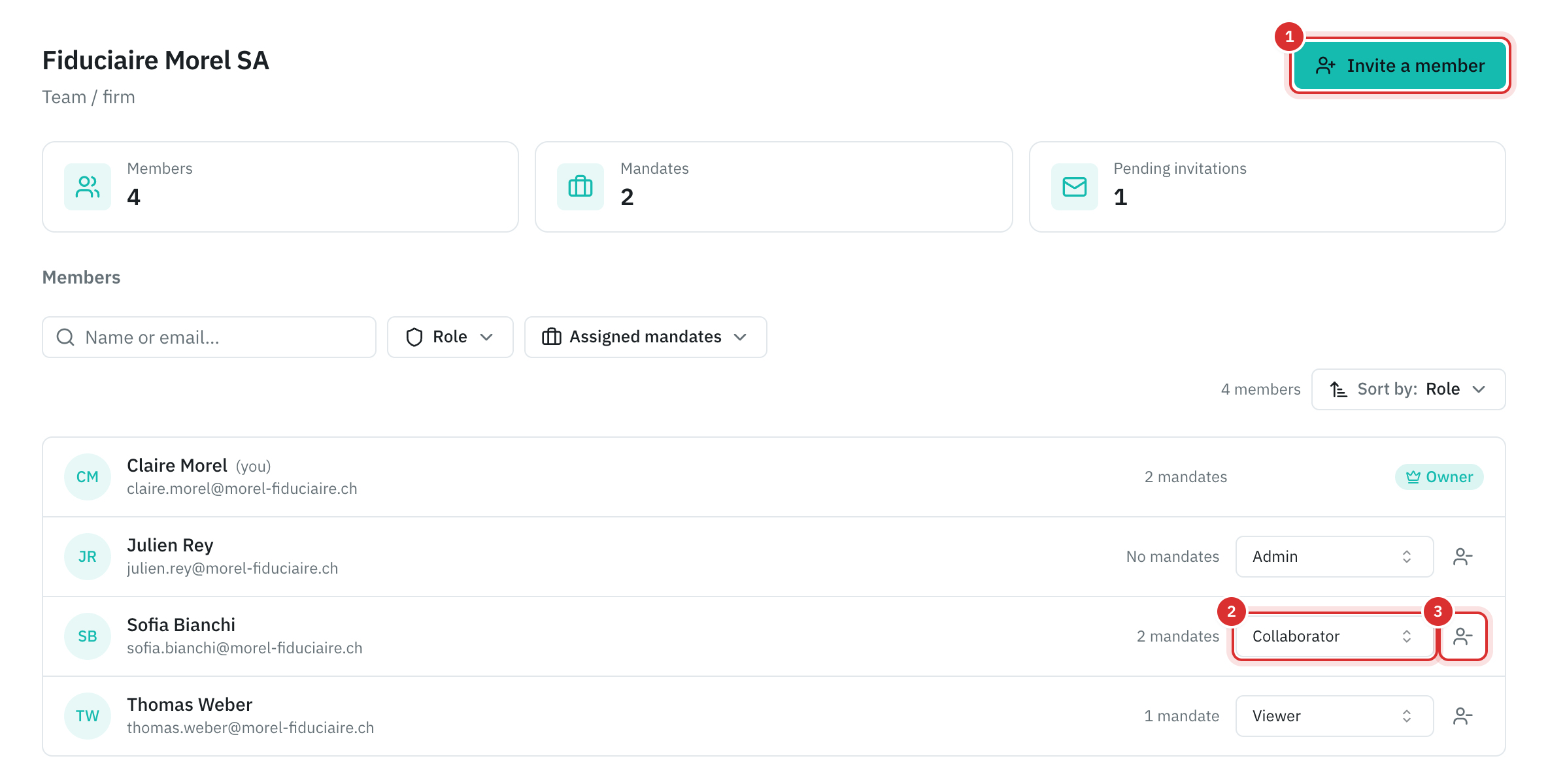Image resolution: width=1548 pixels, height=784 pixels.
Task: Click the Owner badge on Claire Morel
Action: point(1439,477)
